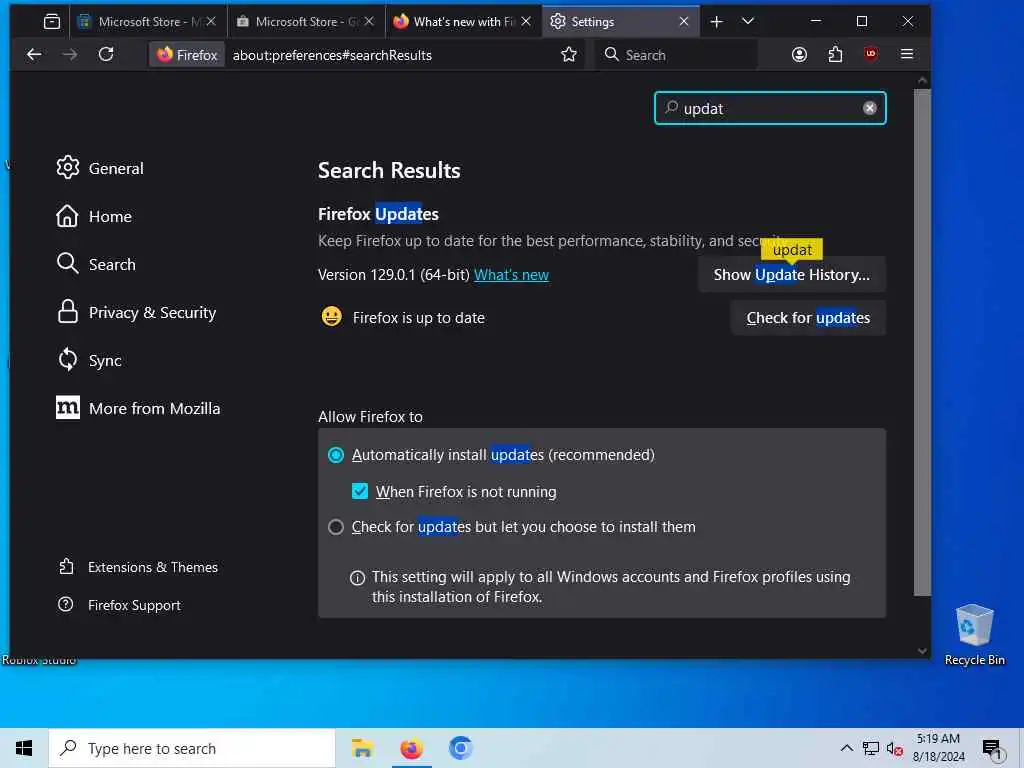1024x768 pixels.
Task: Click Show Update History button
Action: [x=792, y=275]
